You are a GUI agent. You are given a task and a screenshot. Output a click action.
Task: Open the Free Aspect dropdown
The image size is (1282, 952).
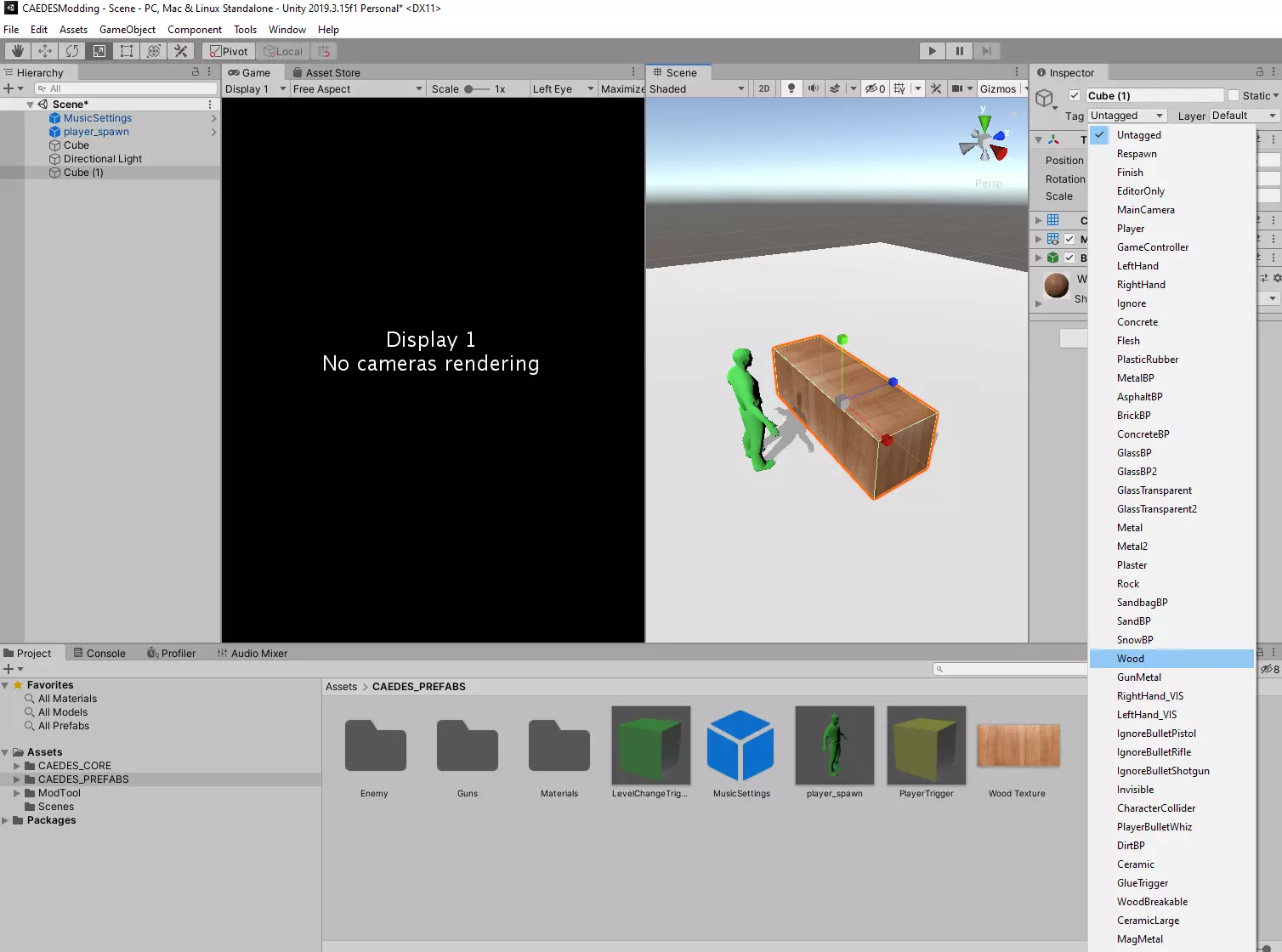[357, 88]
